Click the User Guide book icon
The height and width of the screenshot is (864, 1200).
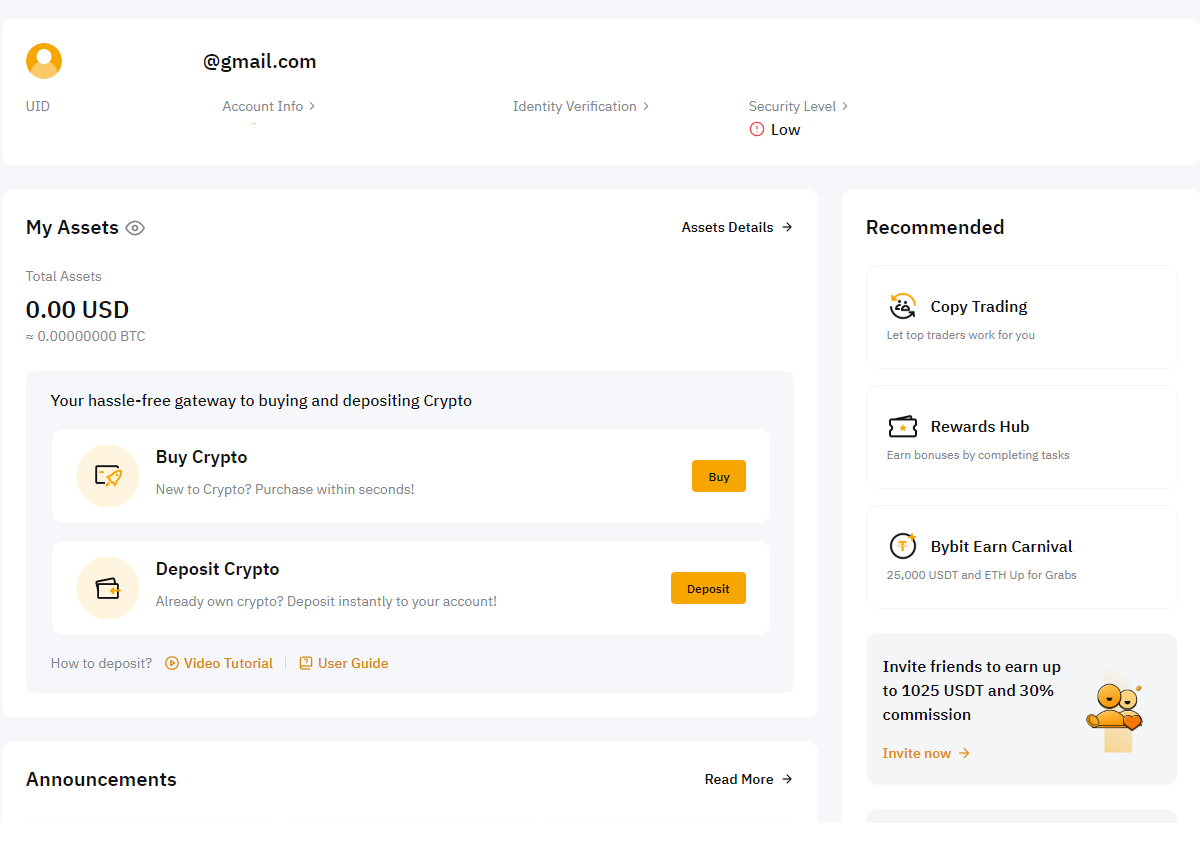coord(306,663)
